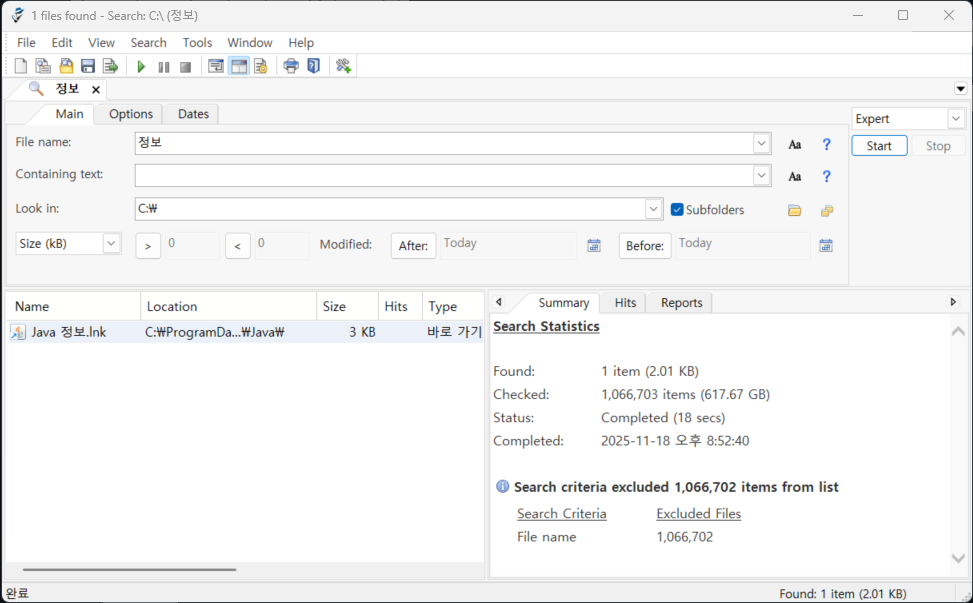Click the New search blank page icon
Viewport: 973px width, 603px height.
21,67
